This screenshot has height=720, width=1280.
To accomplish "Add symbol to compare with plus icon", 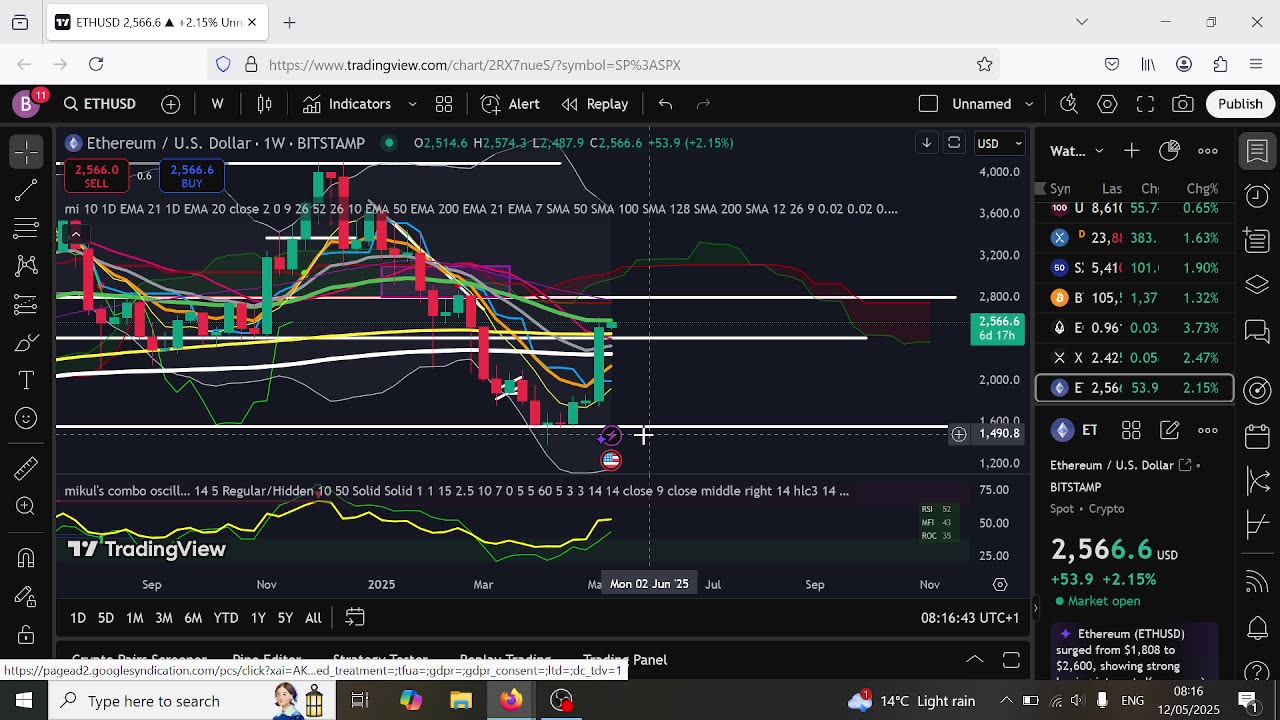I will tap(171, 104).
